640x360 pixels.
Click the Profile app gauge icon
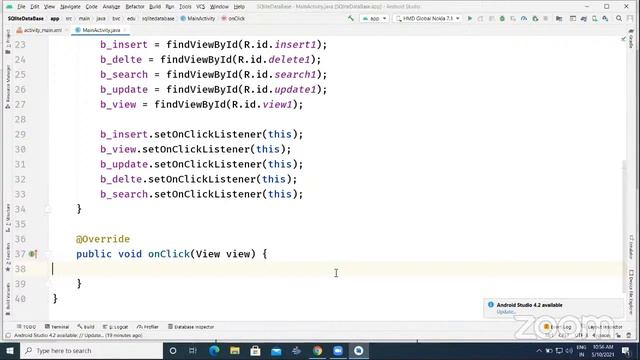click(x=524, y=18)
